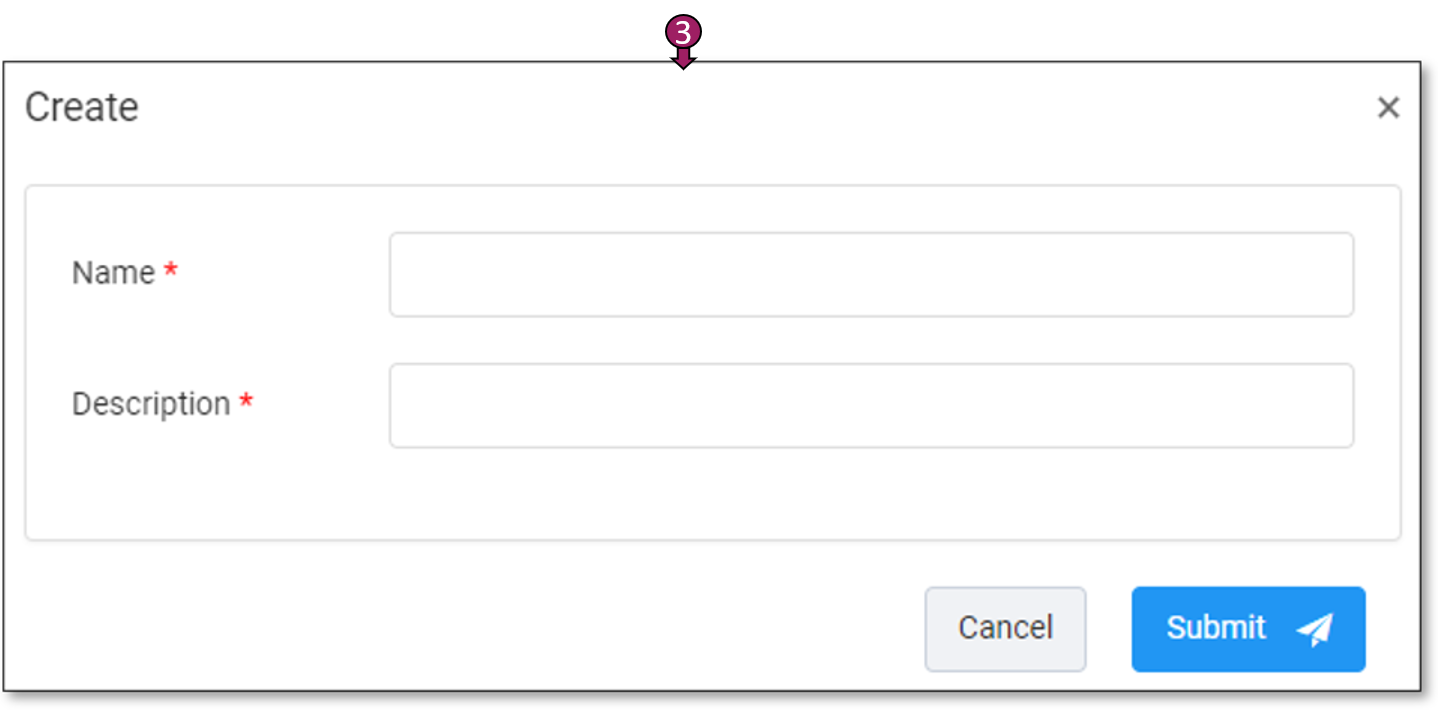Click the "Create" dialog title text
1440x715 pixels.
[x=81, y=108]
